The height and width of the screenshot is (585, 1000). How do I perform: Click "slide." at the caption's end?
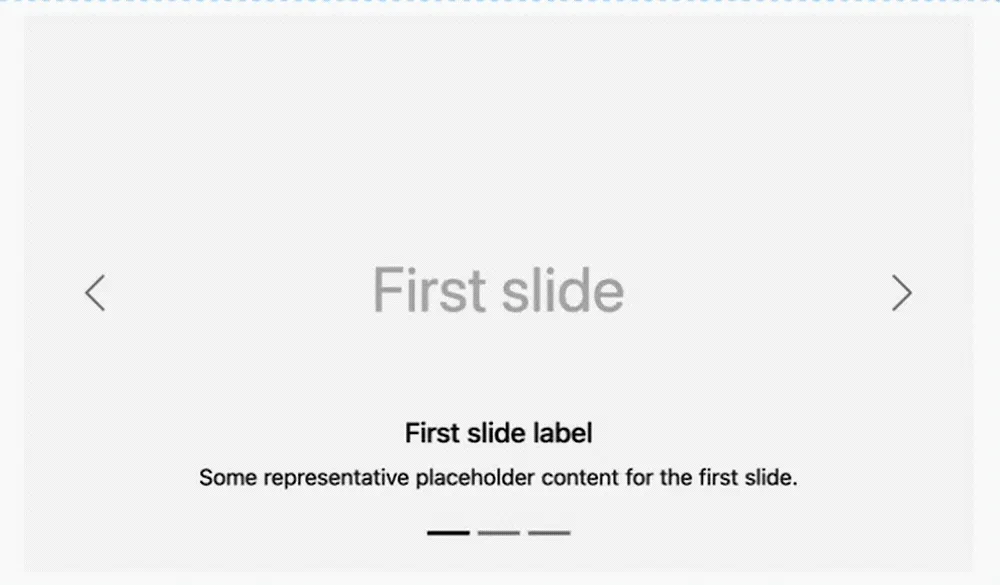coord(771,478)
